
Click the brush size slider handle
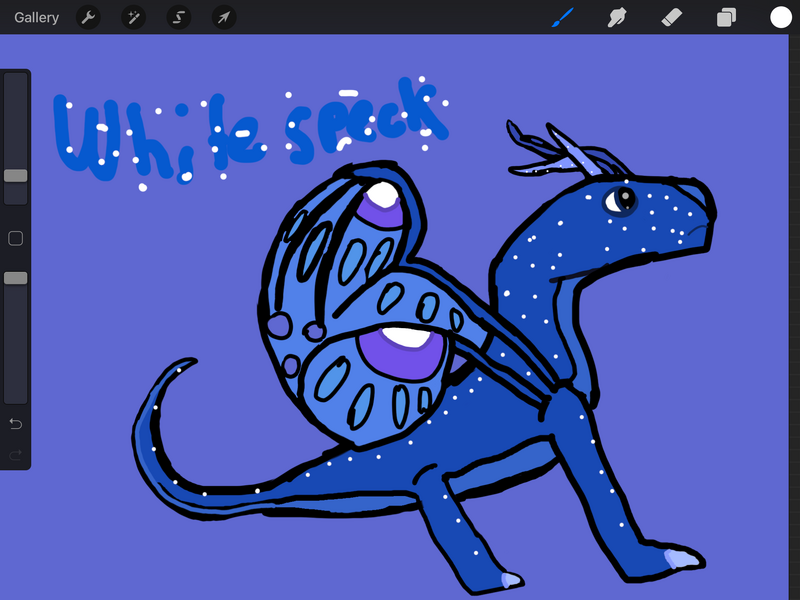click(16, 176)
